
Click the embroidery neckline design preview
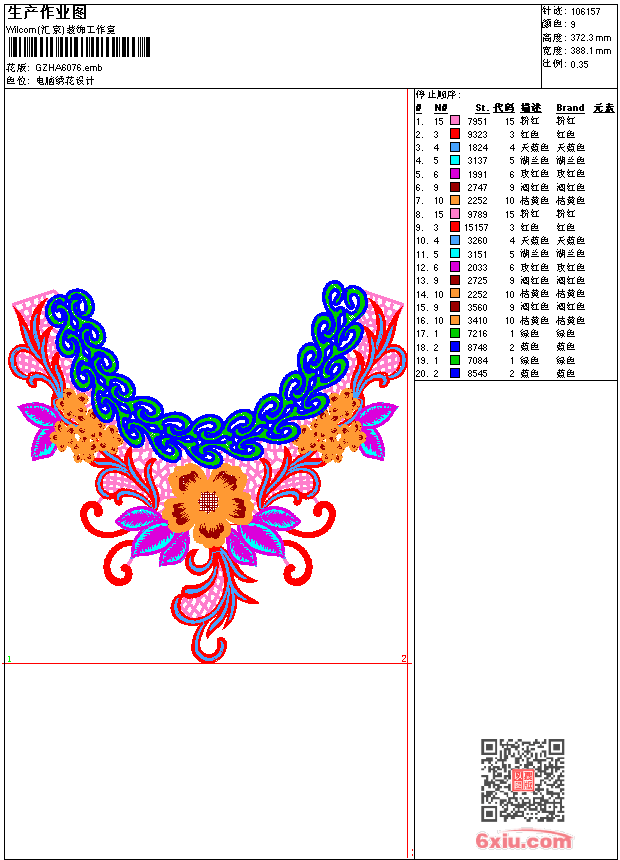(207, 472)
